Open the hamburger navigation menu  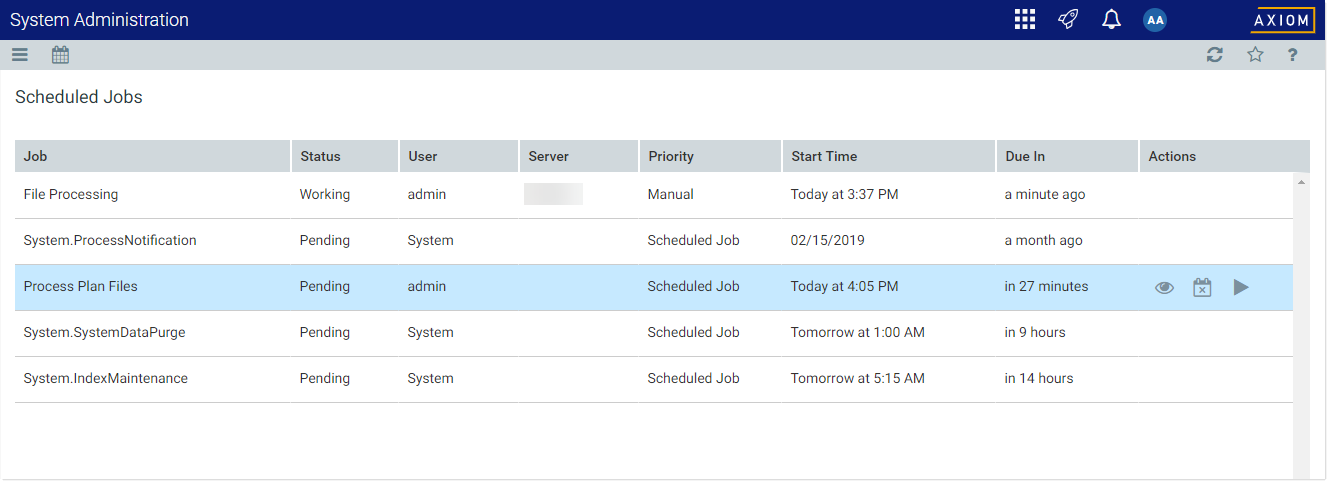[x=20, y=55]
